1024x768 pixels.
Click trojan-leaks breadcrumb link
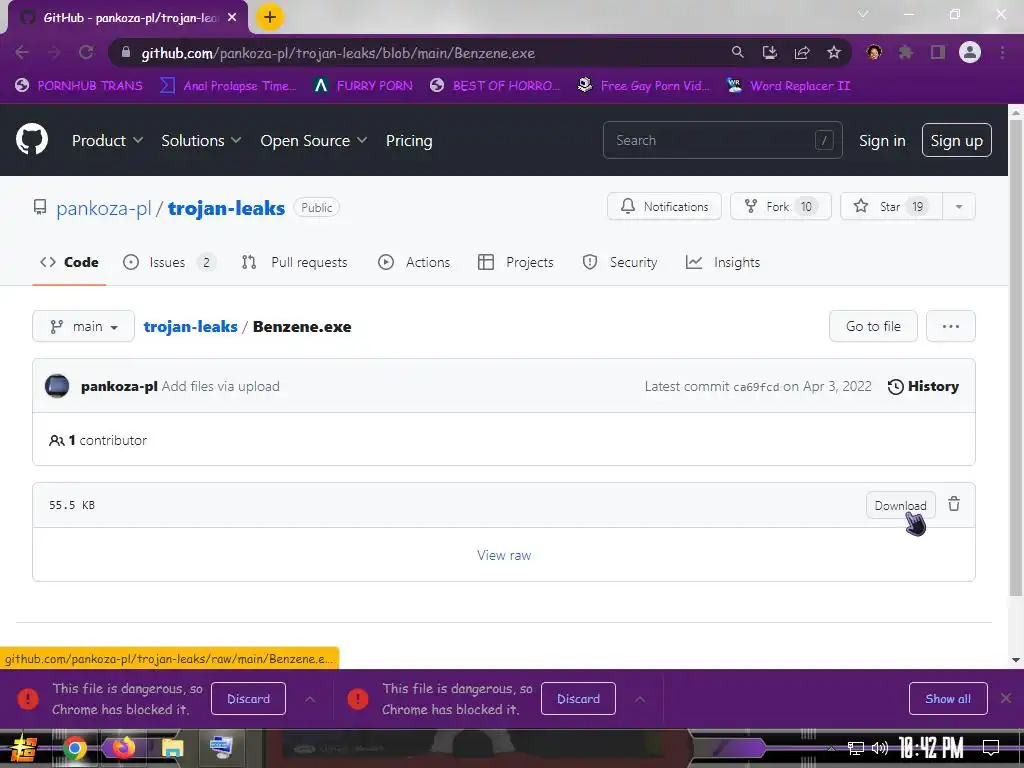190,327
